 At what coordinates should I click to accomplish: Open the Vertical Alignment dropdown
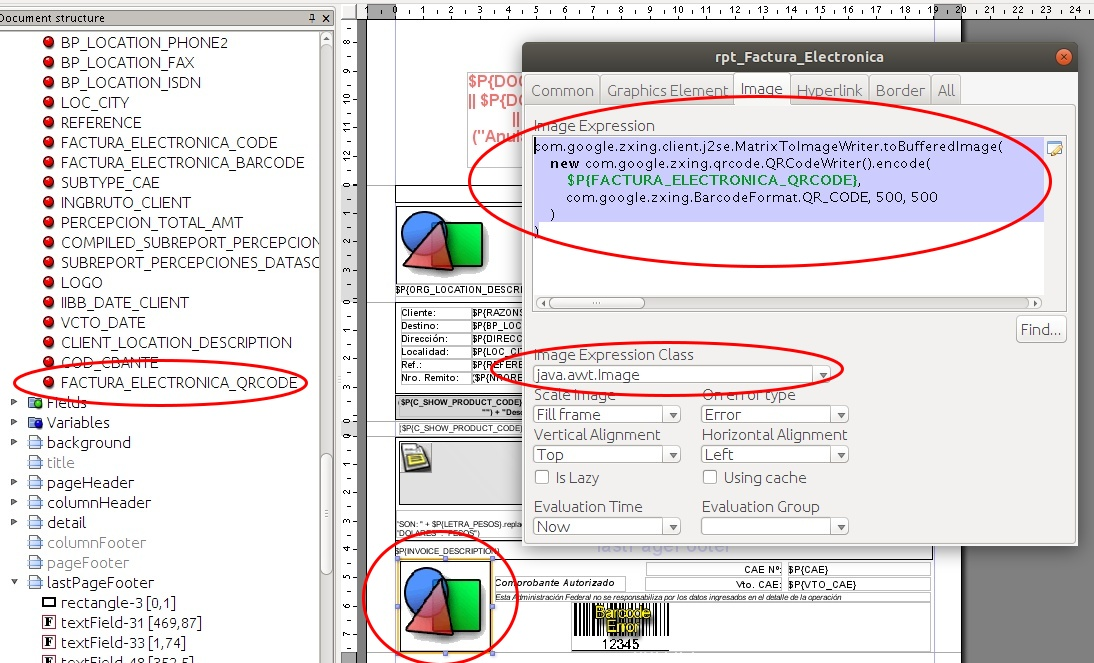click(x=673, y=455)
